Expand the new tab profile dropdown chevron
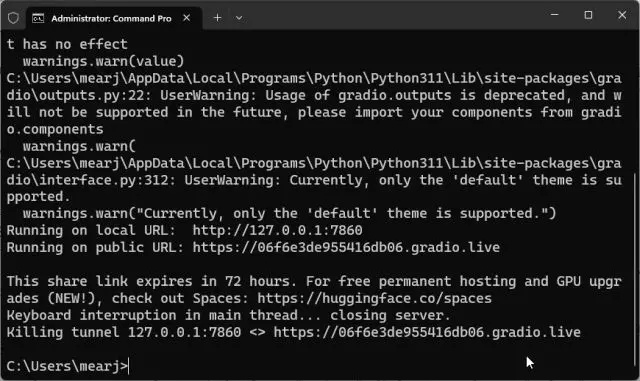Image resolution: width=640 pixels, height=381 pixels. click(x=239, y=18)
